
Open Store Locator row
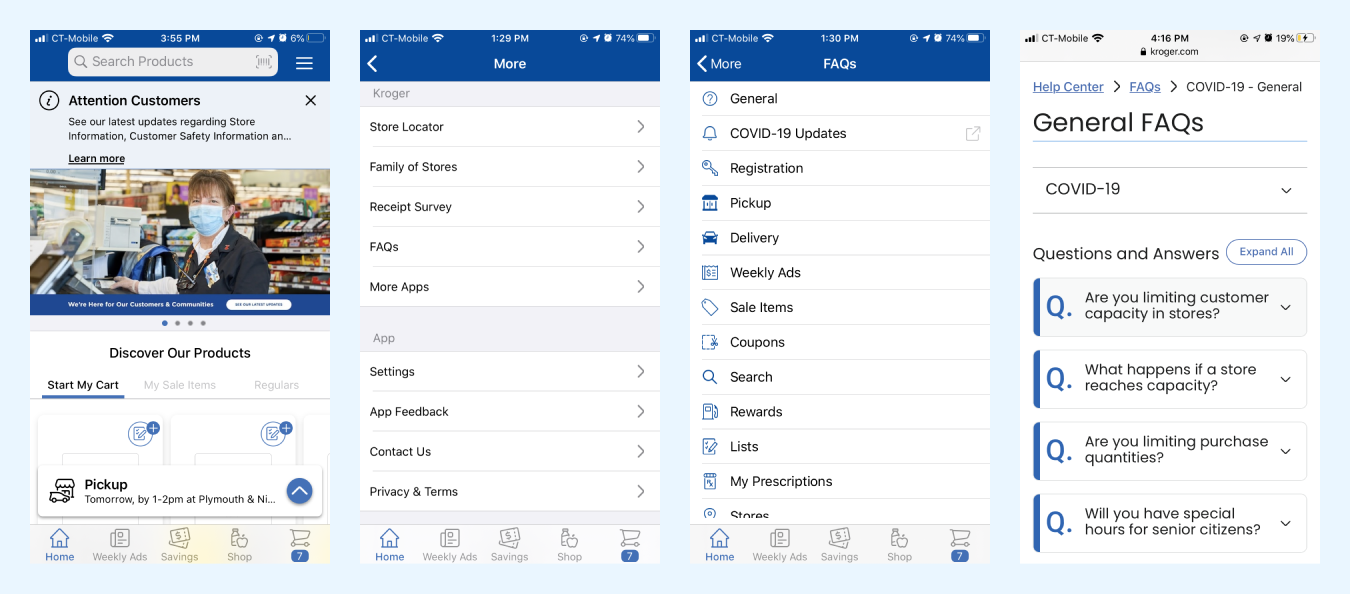tap(510, 127)
